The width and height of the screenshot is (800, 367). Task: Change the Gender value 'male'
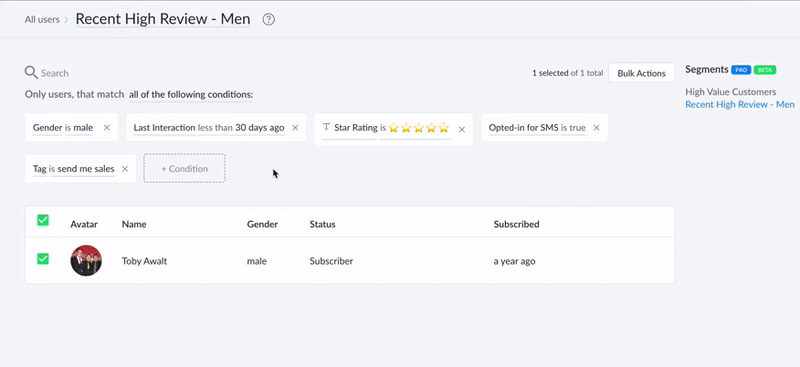[x=83, y=128]
